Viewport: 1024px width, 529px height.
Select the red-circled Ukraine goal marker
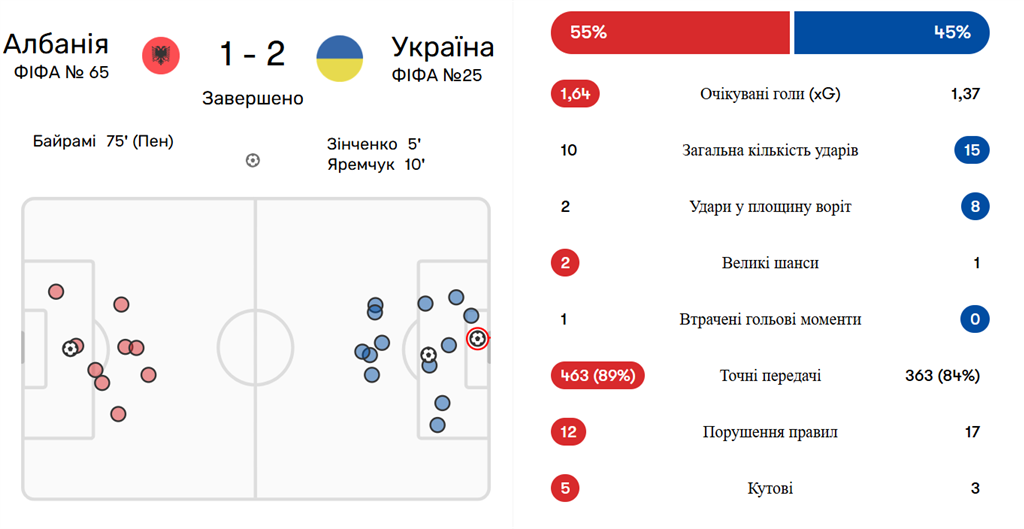click(x=478, y=339)
